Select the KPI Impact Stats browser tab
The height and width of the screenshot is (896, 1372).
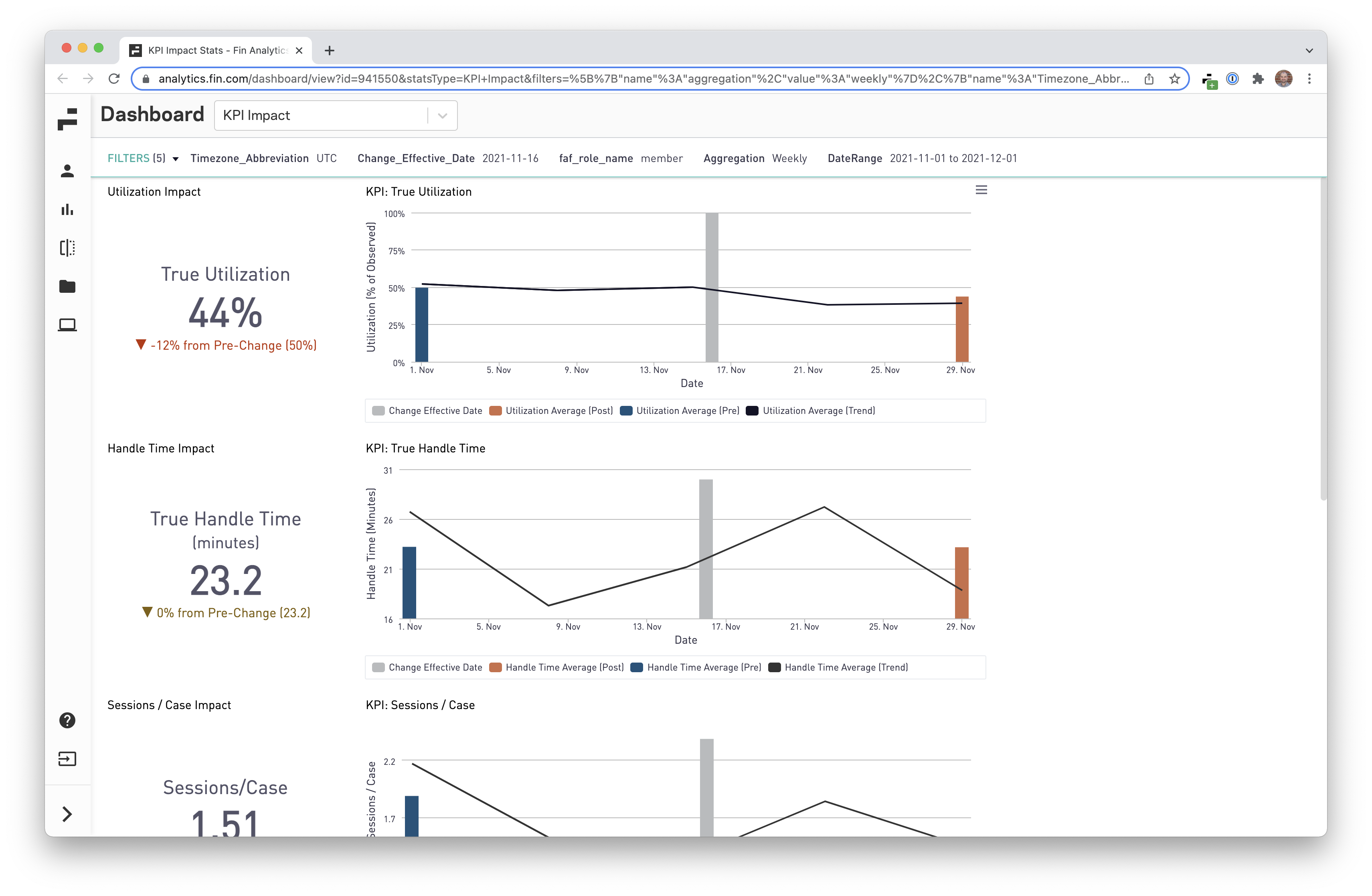pyautogui.click(x=217, y=50)
